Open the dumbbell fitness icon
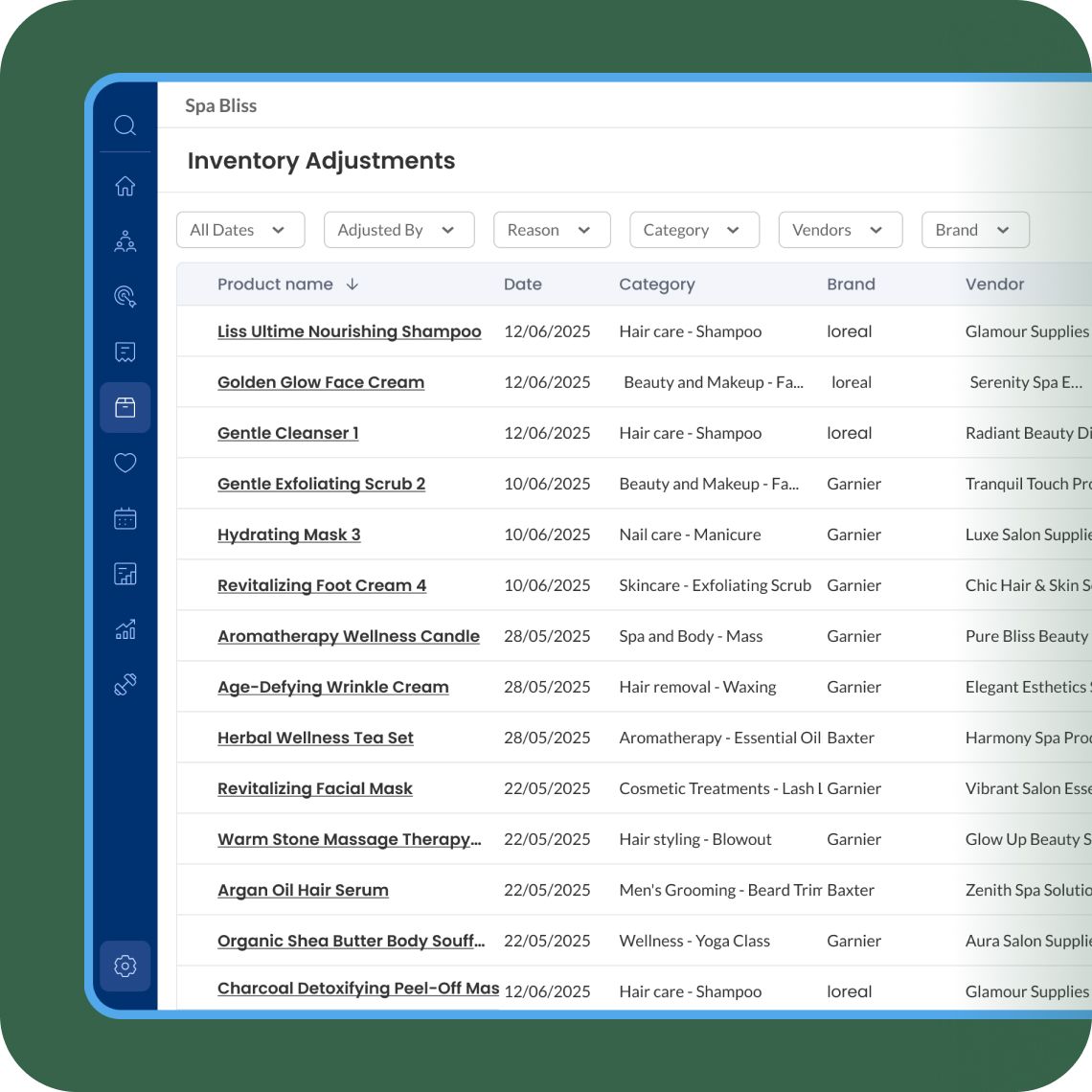Viewport: 1092px width, 1092px height. click(x=125, y=685)
